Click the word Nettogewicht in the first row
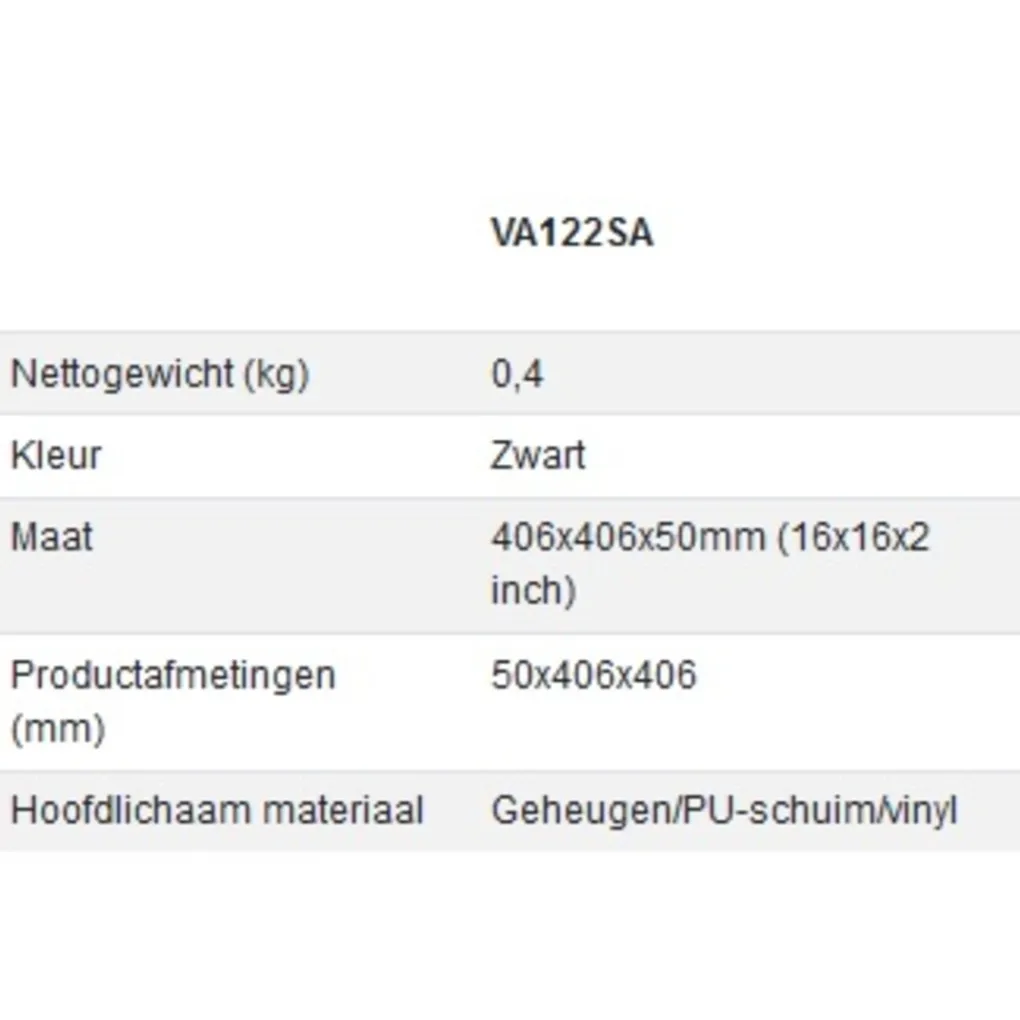This screenshot has height=1020, width=1020. (122, 374)
